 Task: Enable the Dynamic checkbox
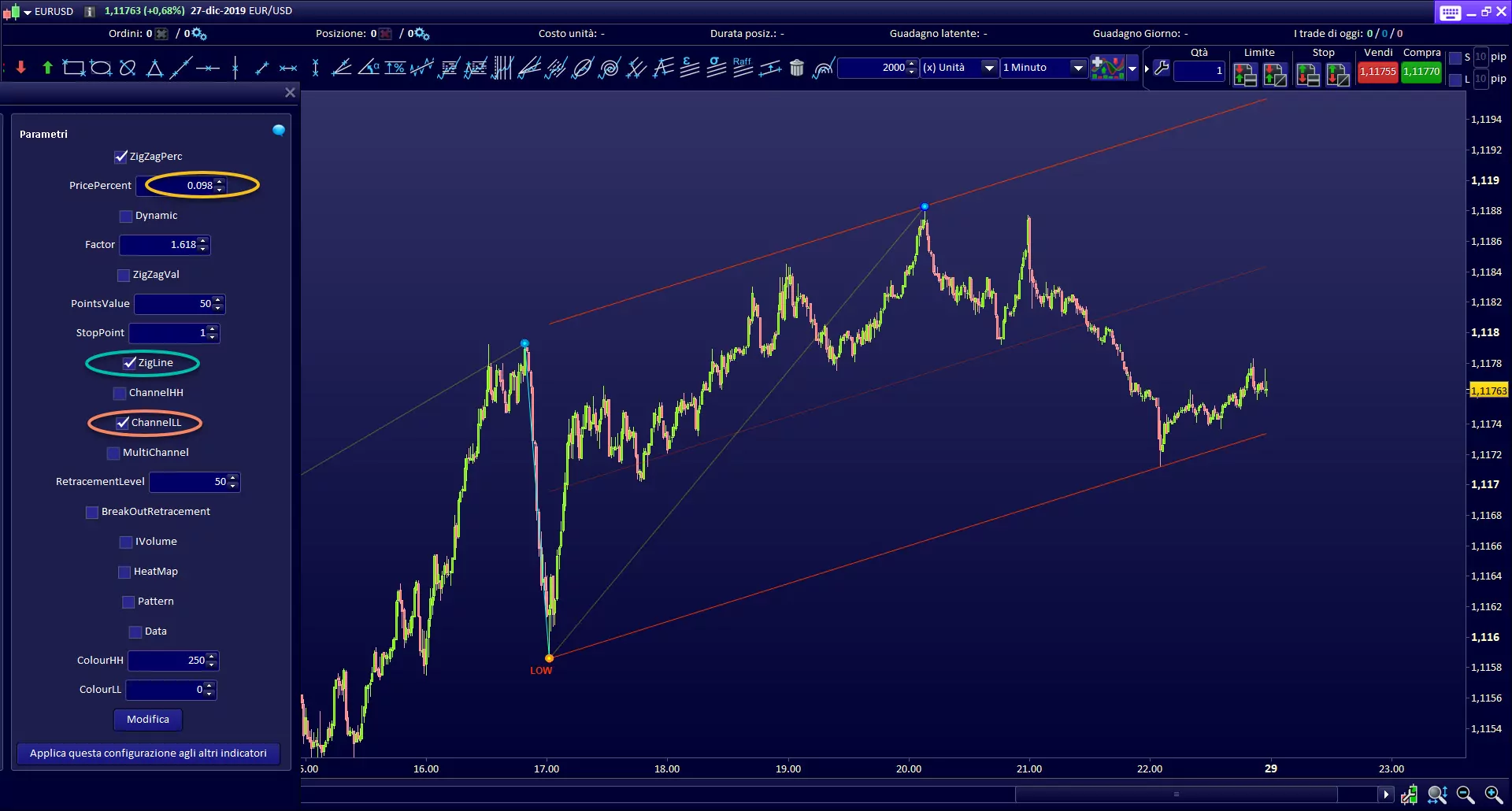[x=126, y=216]
